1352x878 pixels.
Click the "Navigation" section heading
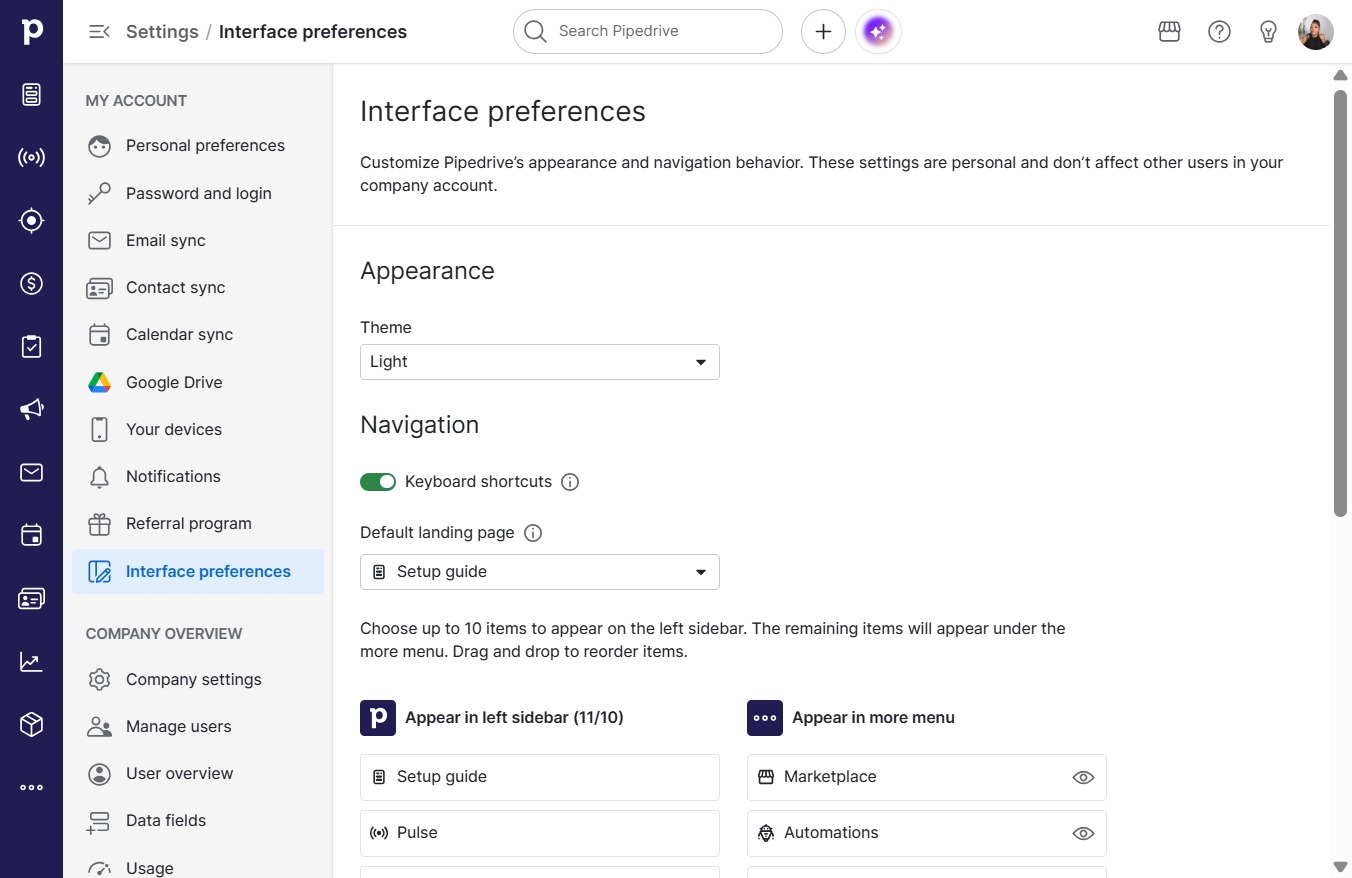point(419,425)
